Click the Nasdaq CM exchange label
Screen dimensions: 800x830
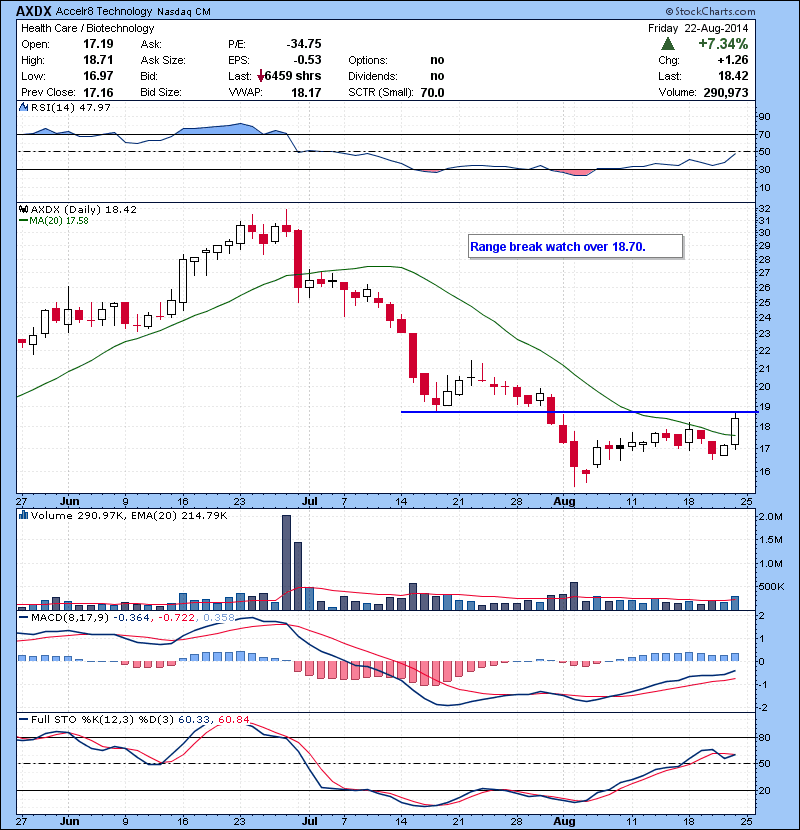pyautogui.click(x=184, y=12)
